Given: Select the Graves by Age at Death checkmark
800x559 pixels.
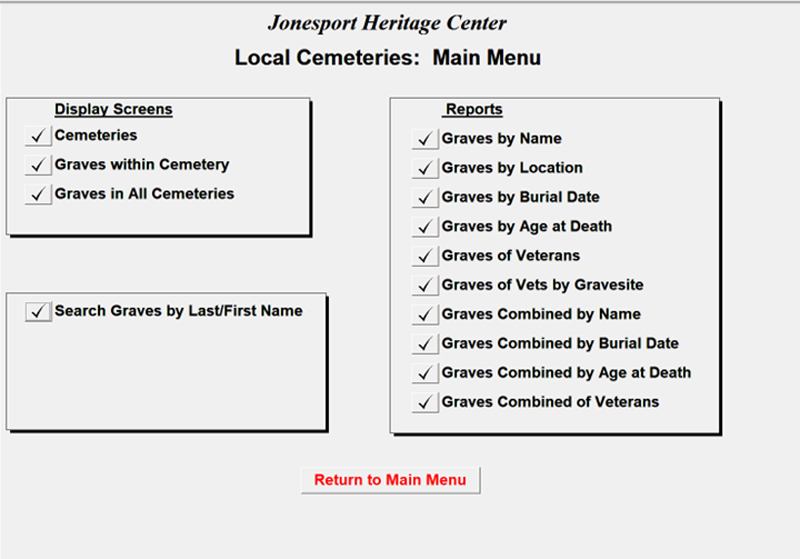Looking at the screenshot, I should (425, 227).
